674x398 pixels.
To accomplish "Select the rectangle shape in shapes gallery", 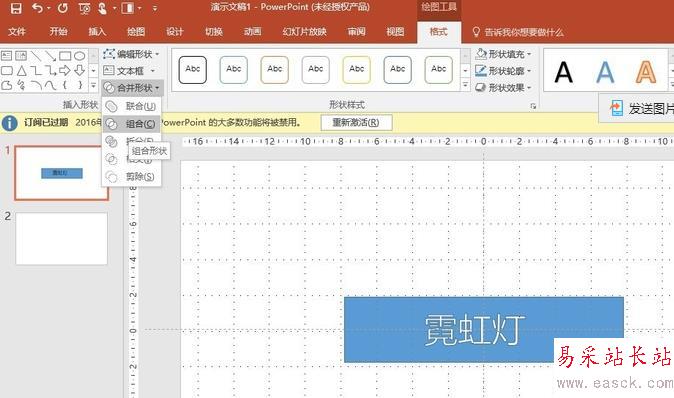I will coord(65,56).
